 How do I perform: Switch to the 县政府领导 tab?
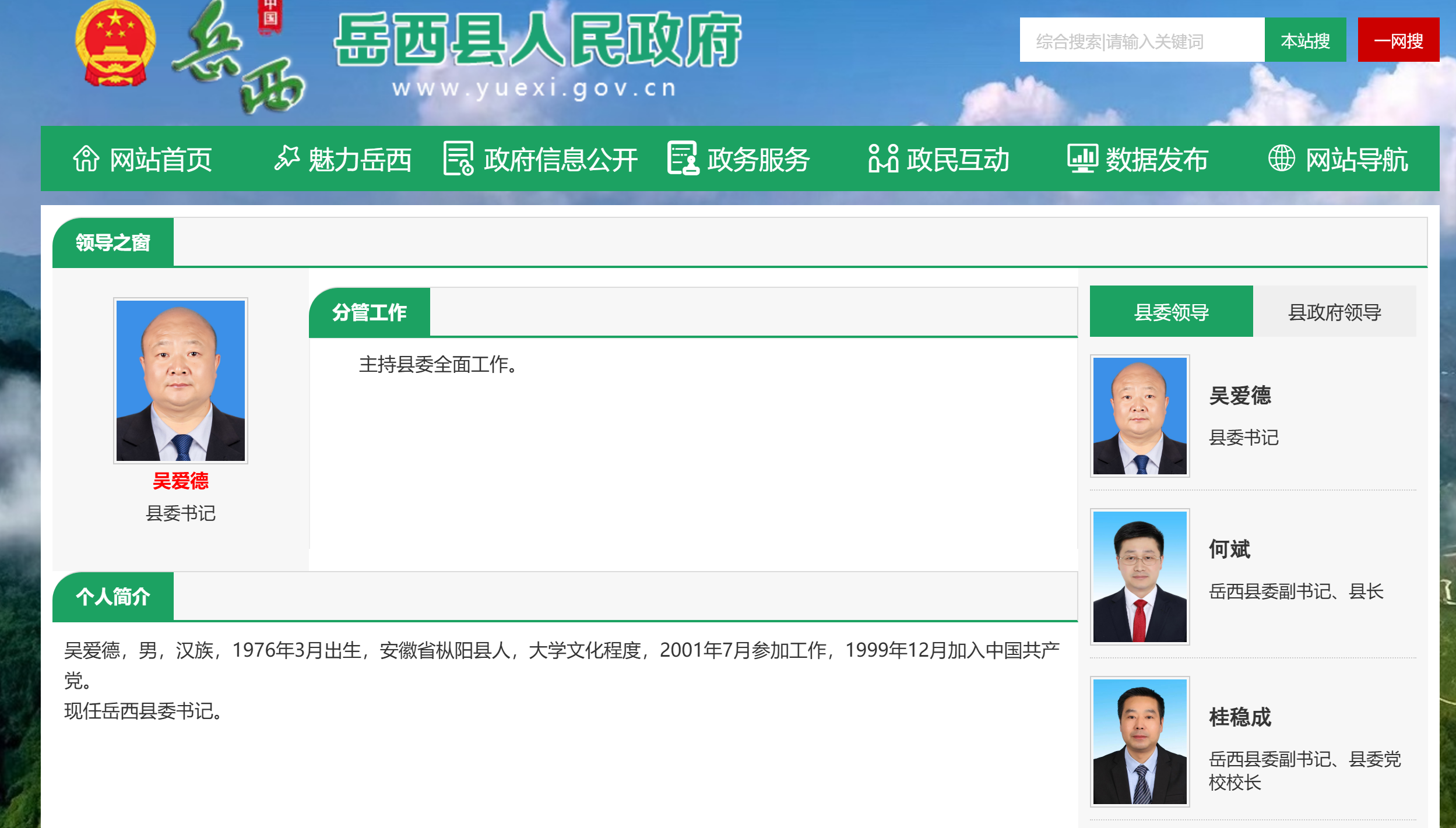(x=1334, y=312)
